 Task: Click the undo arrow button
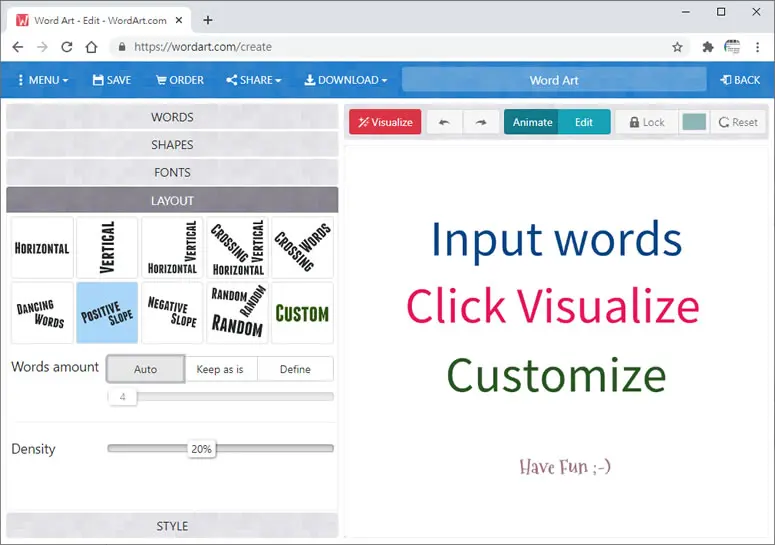(x=444, y=122)
